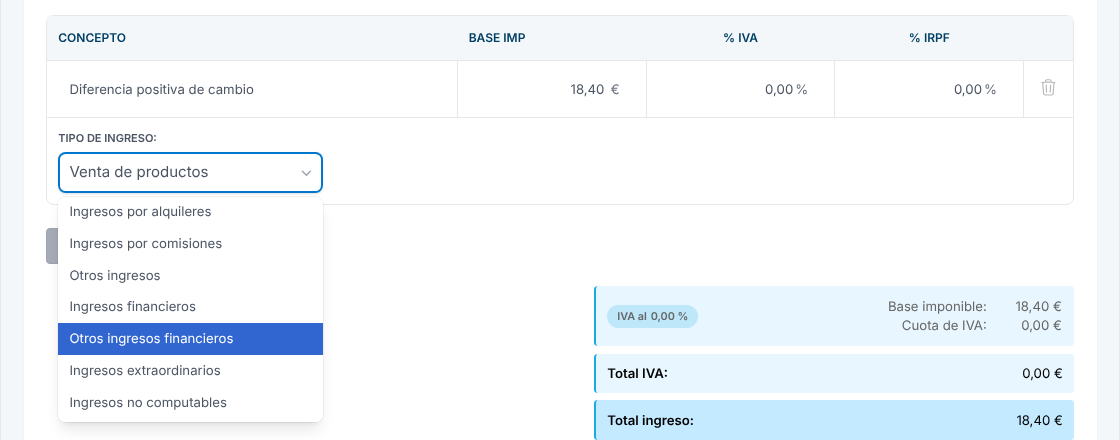Click the CONCEPTO column header
1120x440 pixels.
coord(92,39)
